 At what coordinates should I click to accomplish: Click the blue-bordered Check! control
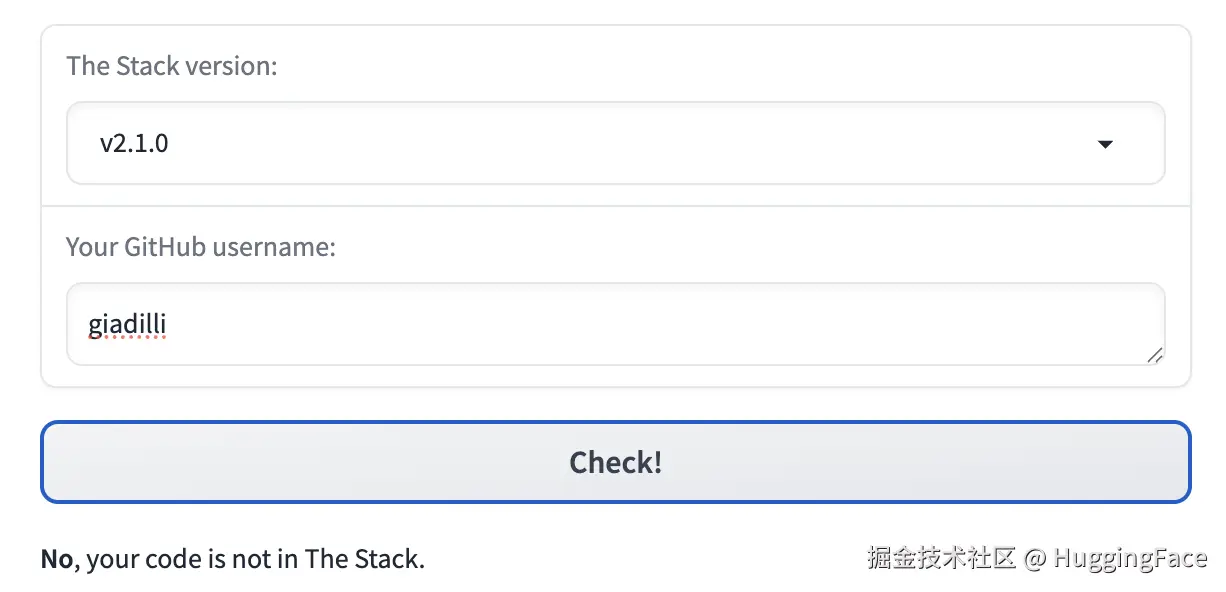point(614,461)
